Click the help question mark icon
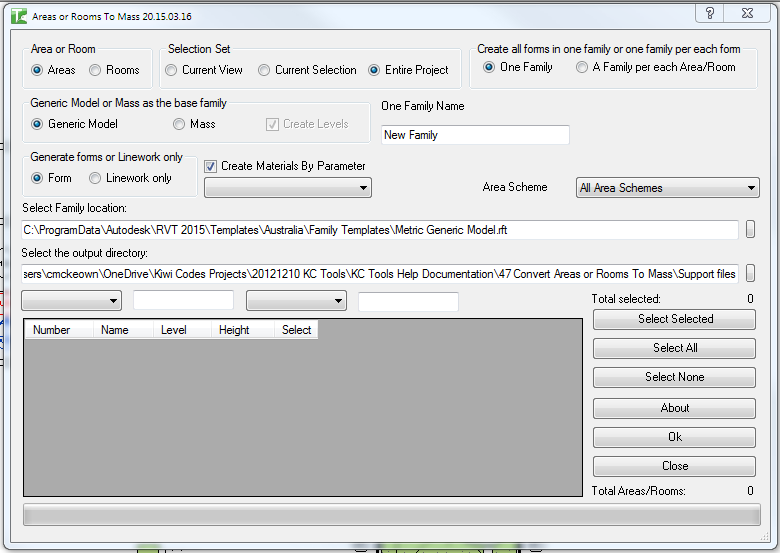This screenshot has width=780, height=553. [x=710, y=13]
